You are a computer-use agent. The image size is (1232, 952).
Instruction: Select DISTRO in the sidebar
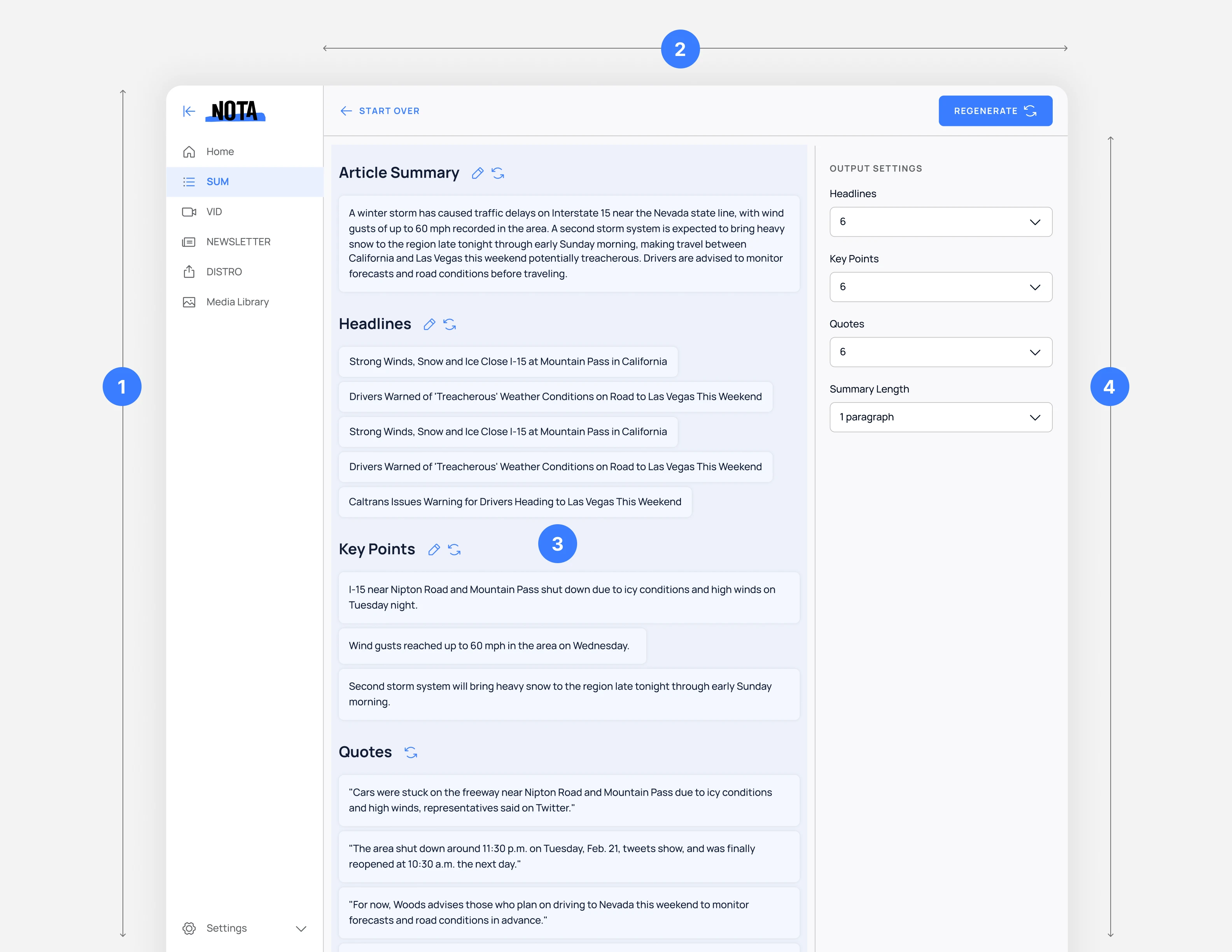[x=224, y=272]
